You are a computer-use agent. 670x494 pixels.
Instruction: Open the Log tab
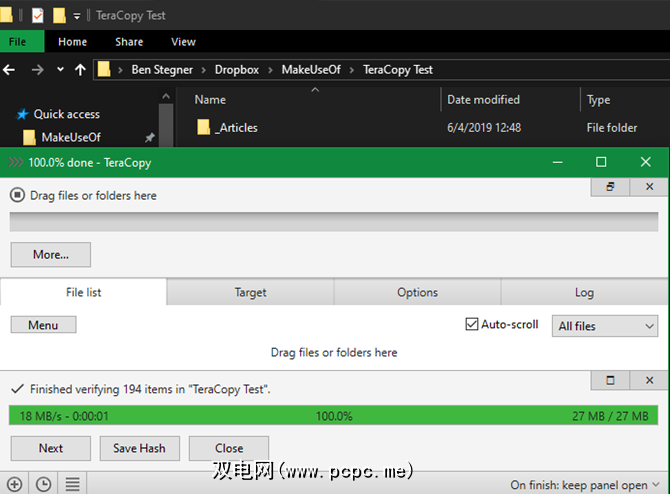pyautogui.click(x=584, y=292)
